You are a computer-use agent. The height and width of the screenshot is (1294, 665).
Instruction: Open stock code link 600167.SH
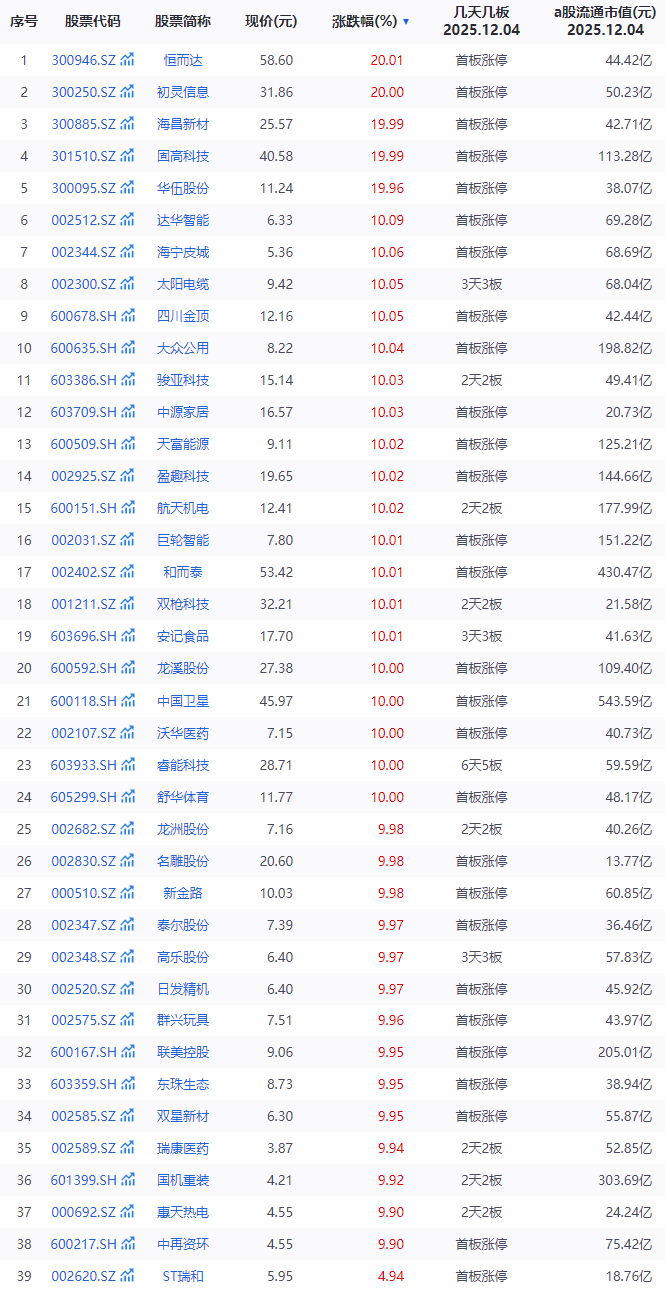(x=83, y=1052)
